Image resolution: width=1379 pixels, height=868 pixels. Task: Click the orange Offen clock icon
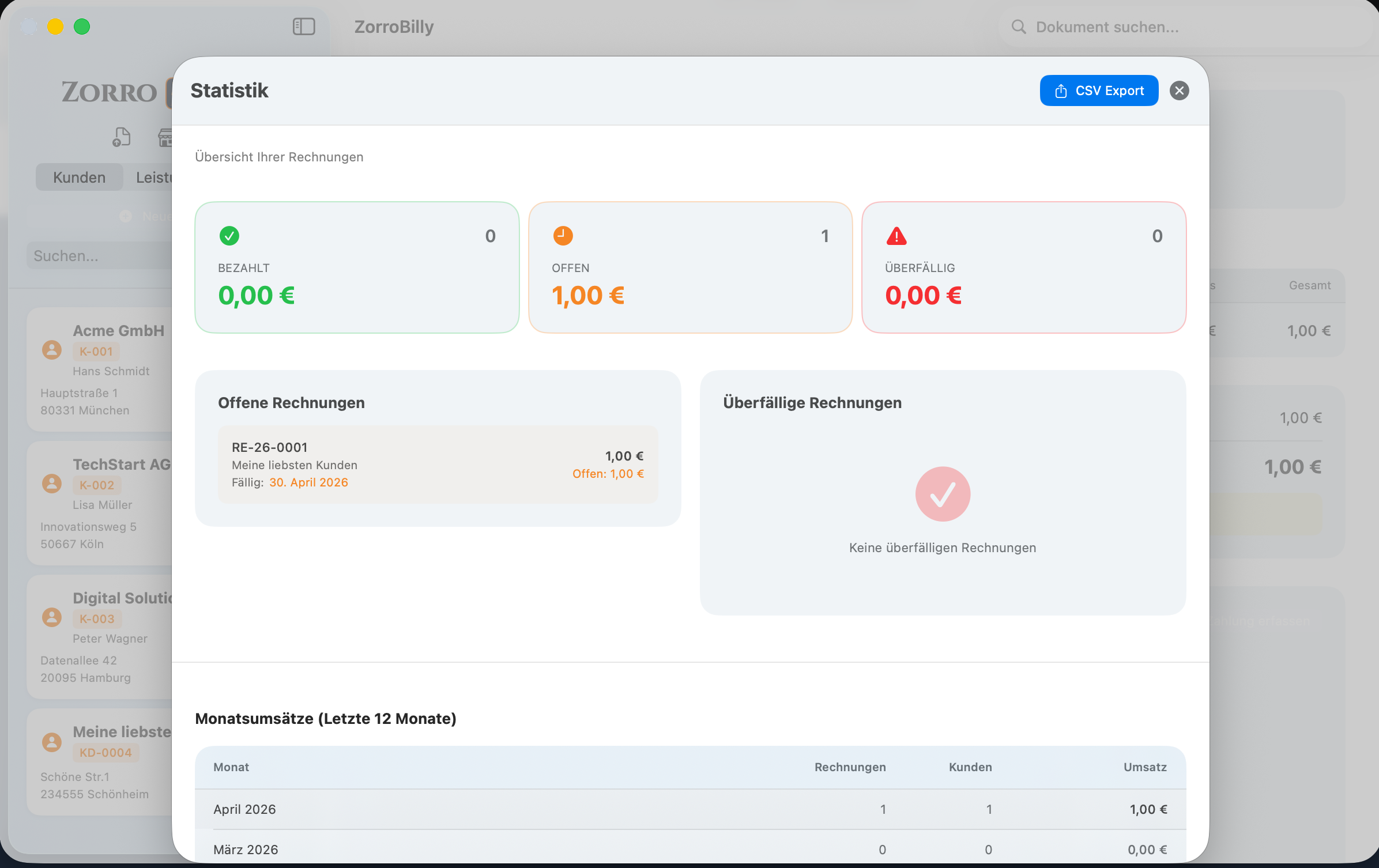point(563,236)
